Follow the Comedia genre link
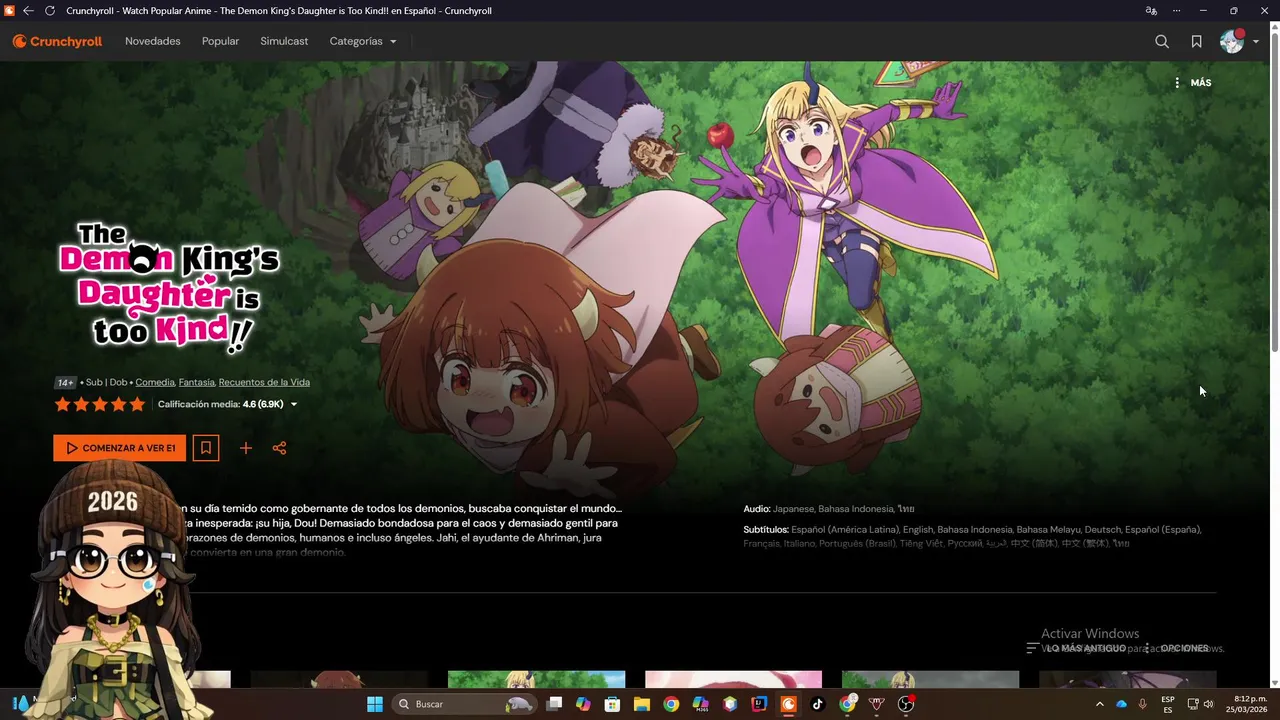The width and height of the screenshot is (1280, 720). click(x=155, y=382)
